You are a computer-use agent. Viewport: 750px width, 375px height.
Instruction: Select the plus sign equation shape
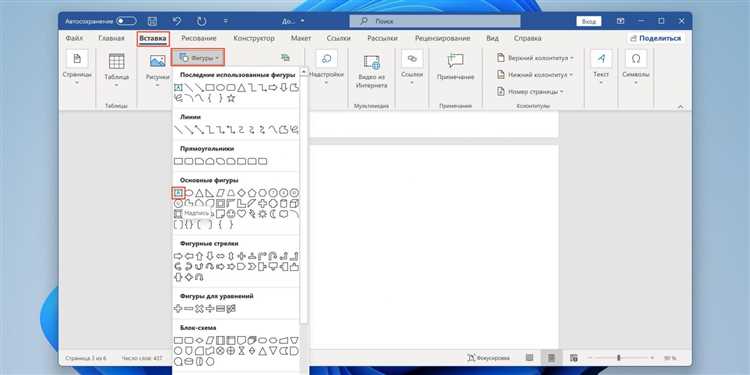tap(178, 309)
